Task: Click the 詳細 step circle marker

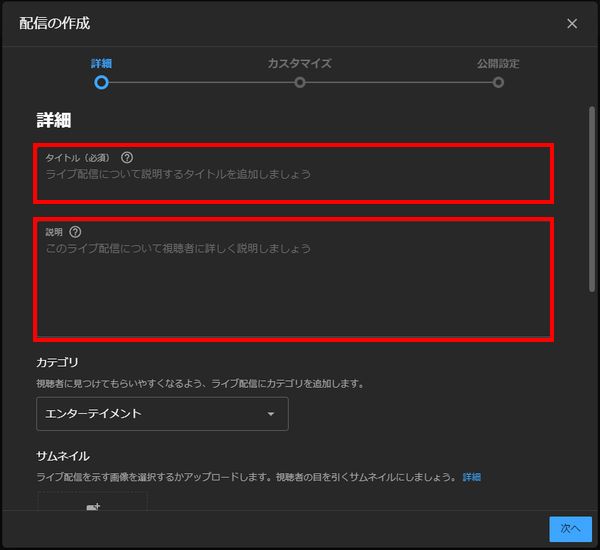Action: coord(101,83)
